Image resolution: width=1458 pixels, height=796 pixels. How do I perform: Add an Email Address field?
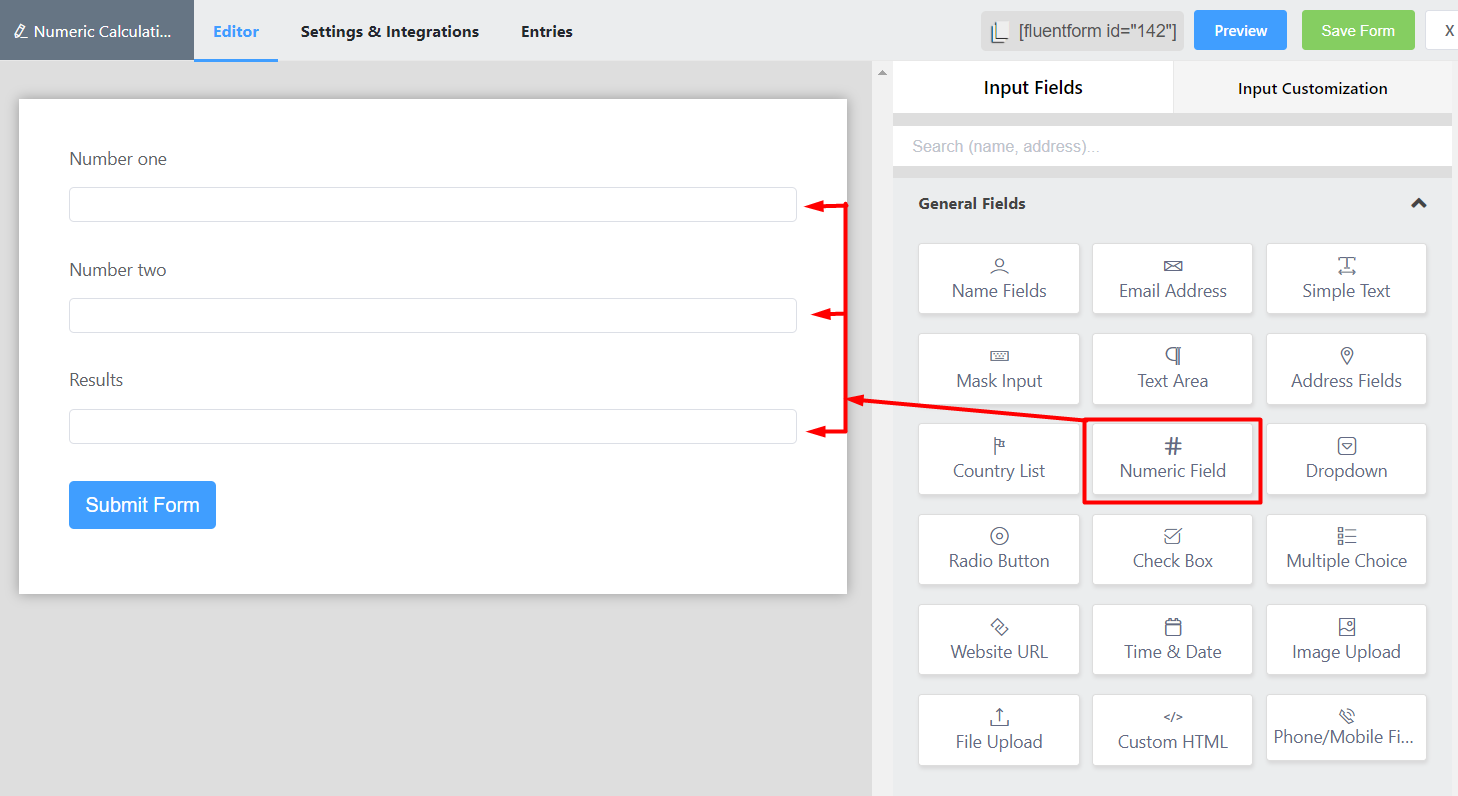pos(1172,279)
